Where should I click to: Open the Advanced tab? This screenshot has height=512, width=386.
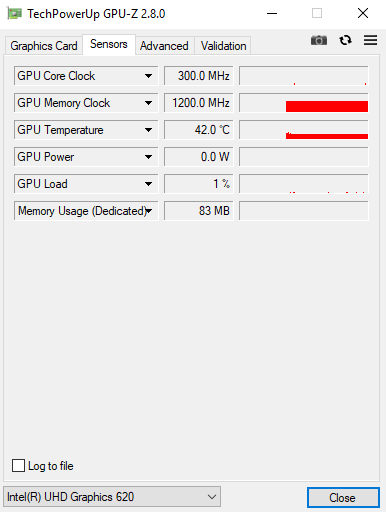coord(164,46)
